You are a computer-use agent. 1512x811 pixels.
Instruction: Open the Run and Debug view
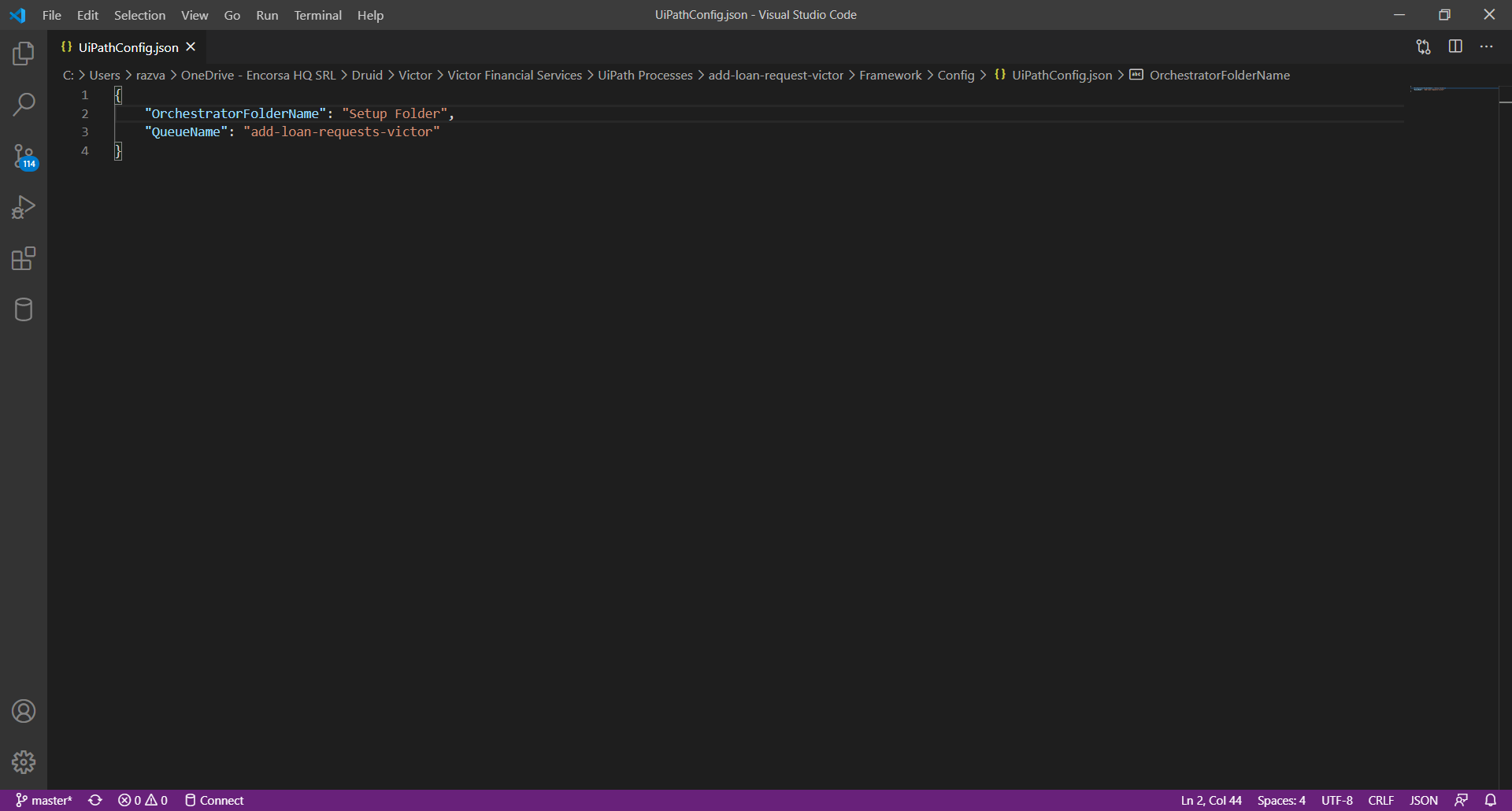24,207
